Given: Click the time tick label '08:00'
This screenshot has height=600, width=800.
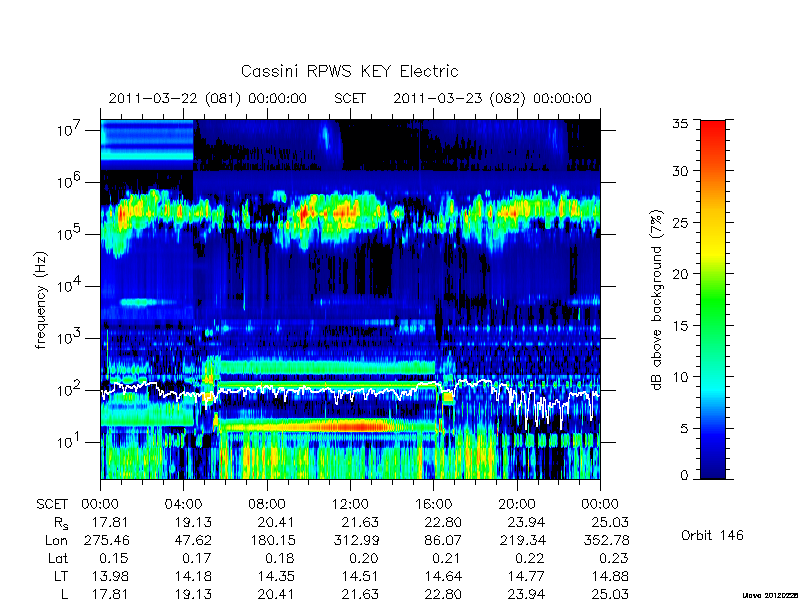Looking at the screenshot, I should (x=267, y=504).
